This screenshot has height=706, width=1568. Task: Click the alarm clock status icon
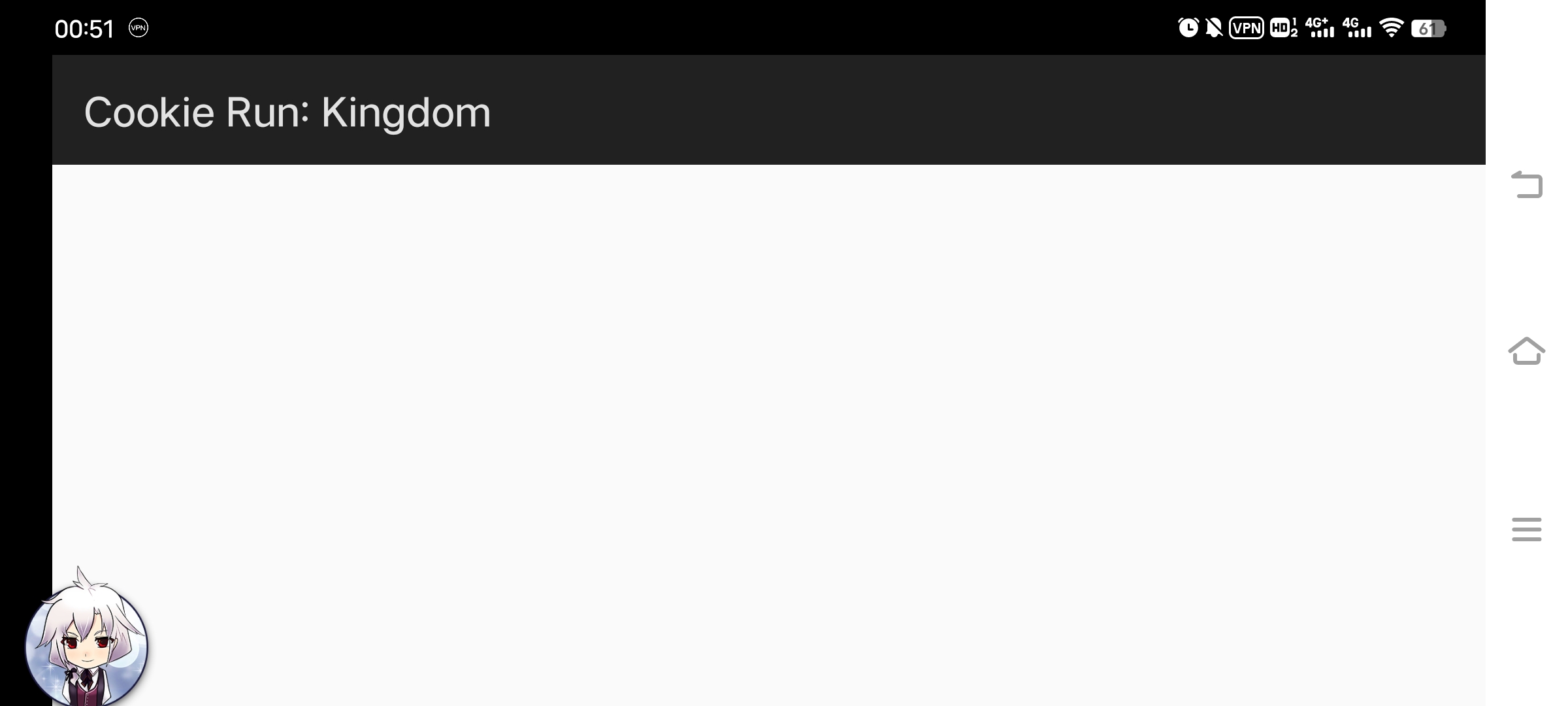point(1188,28)
